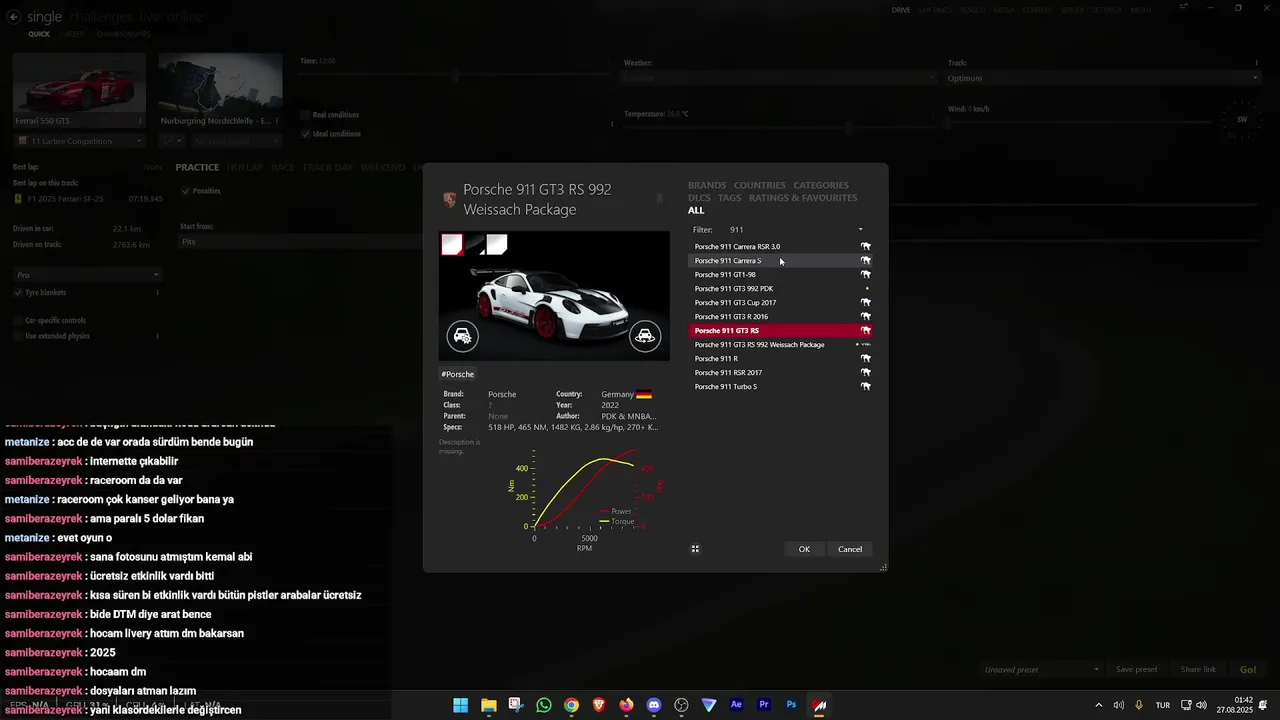Click the Kunos icon on GT3 Cup 2017 row
This screenshot has height=720, width=1280.
(866, 303)
